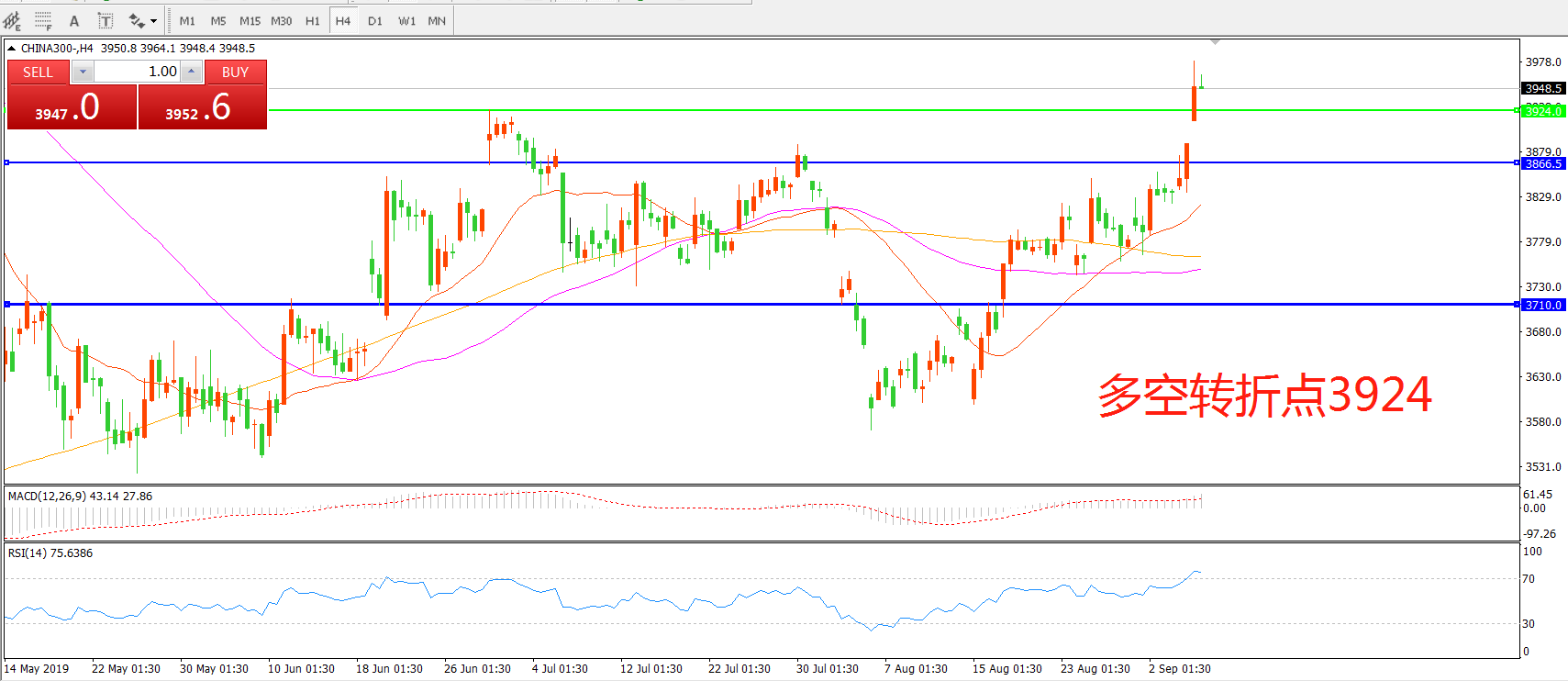Click the blue 3710.0 horizontal line label
Viewport: 1568px width, 681px height.
(x=1543, y=305)
